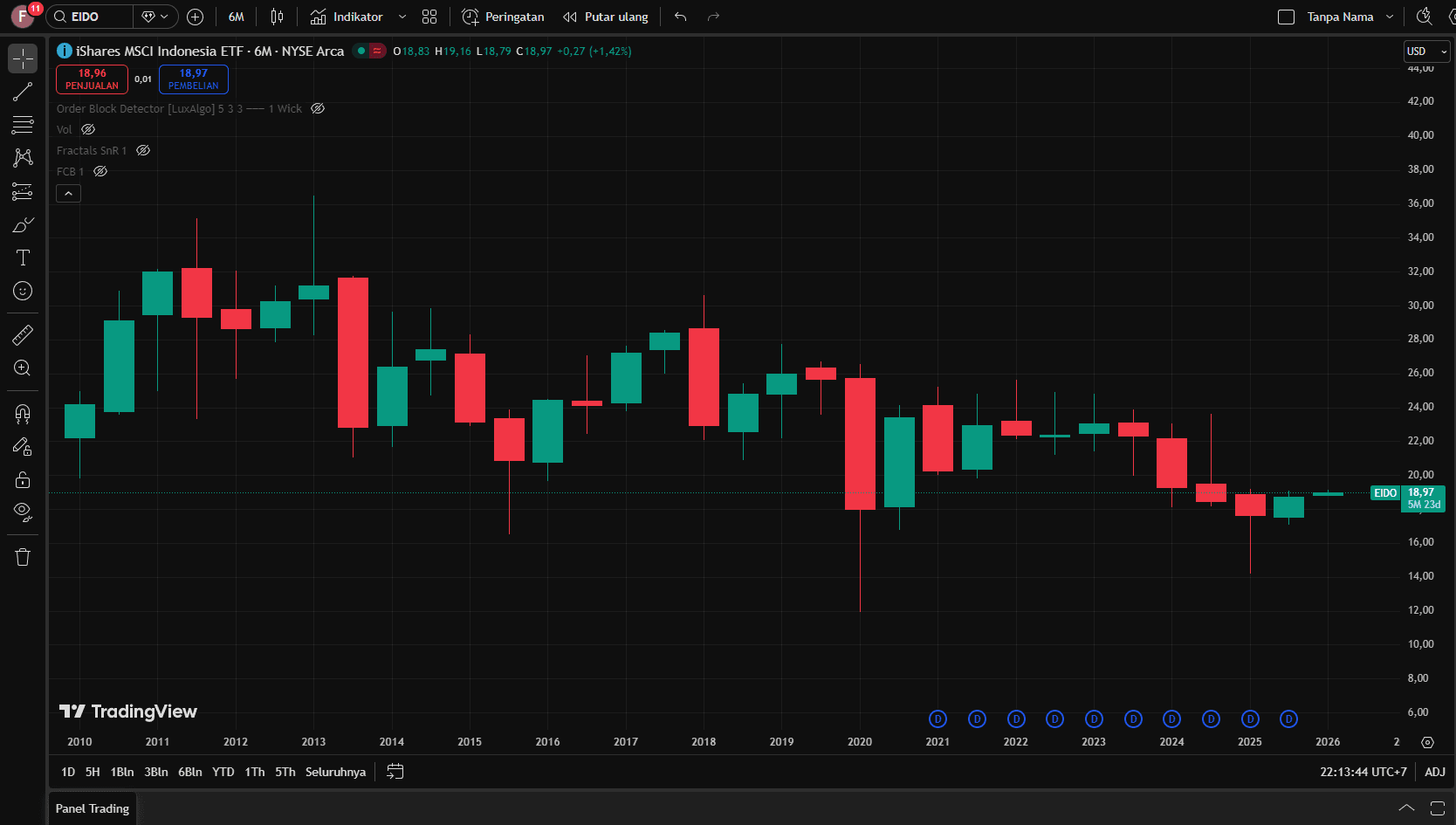Open the Panel Trading tab

(x=93, y=808)
